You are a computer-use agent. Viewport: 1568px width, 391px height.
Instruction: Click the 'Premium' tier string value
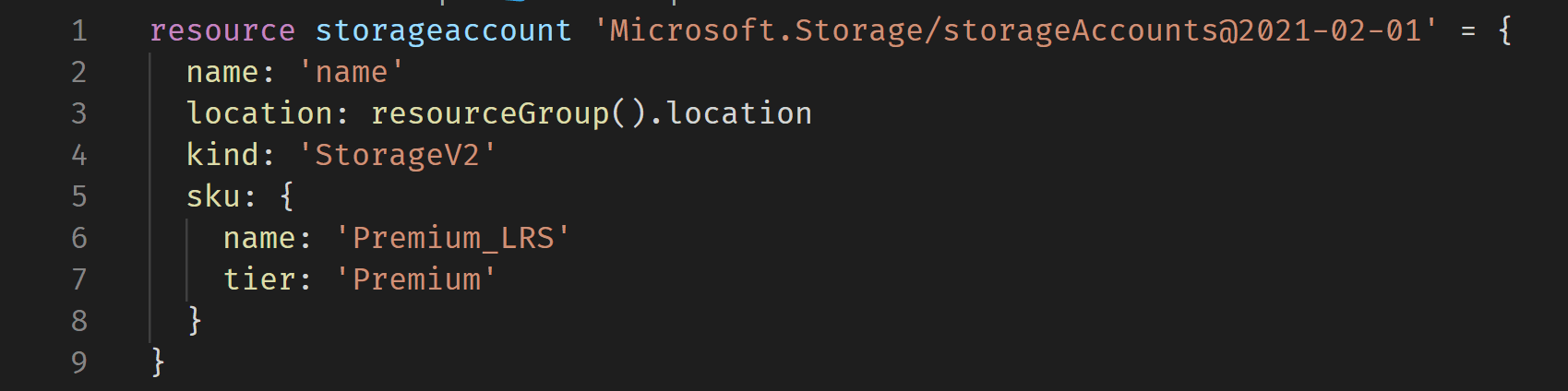tap(416, 279)
